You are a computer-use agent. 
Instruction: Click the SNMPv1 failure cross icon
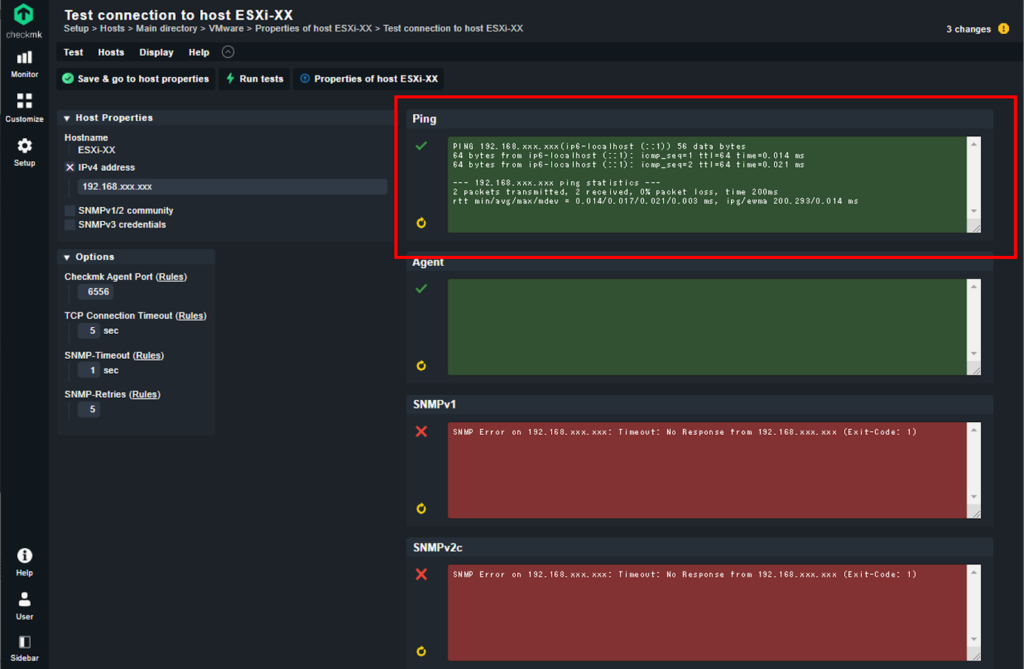[x=421, y=431]
